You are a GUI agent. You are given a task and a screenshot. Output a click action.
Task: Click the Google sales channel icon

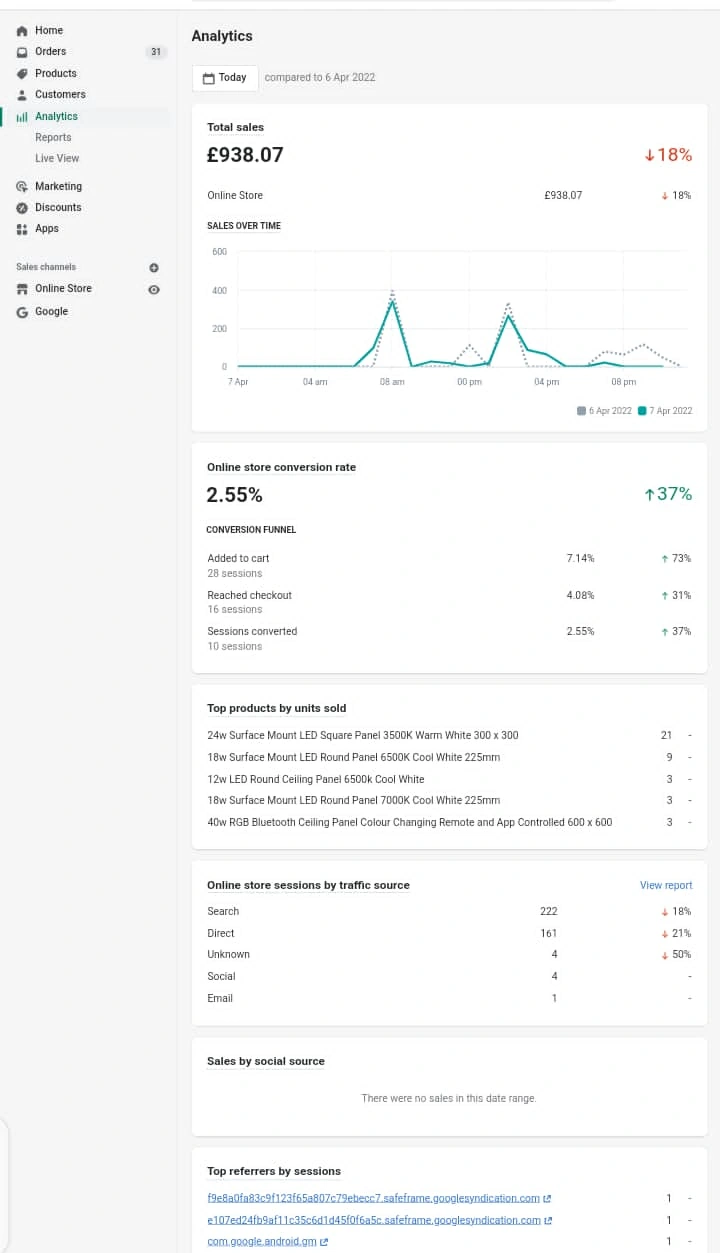coord(22,312)
